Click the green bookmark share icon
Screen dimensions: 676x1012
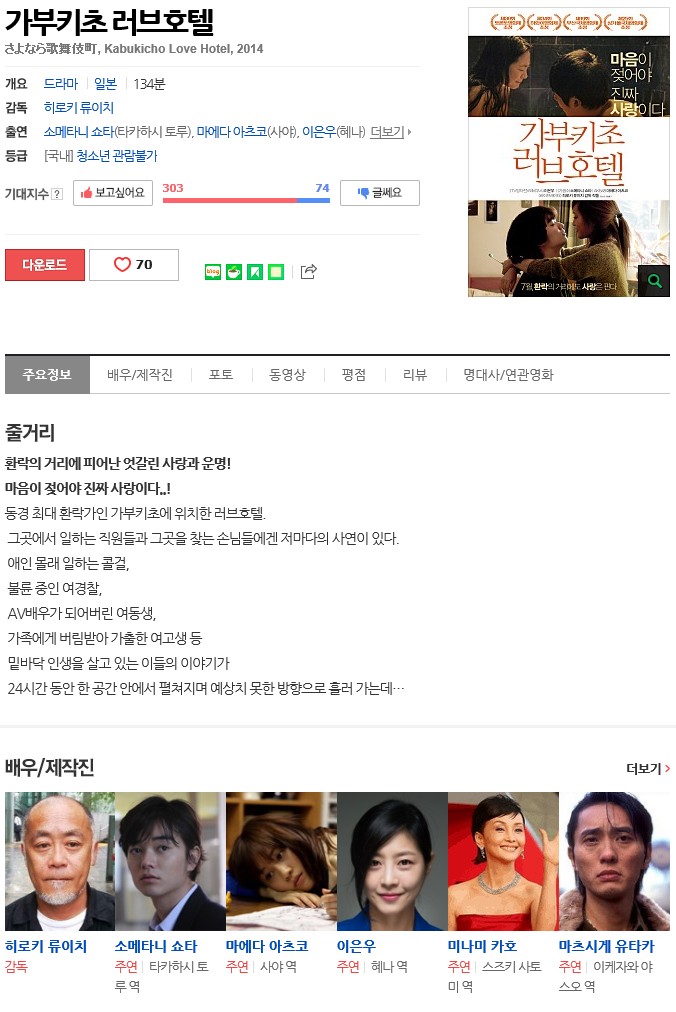click(x=255, y=272)
